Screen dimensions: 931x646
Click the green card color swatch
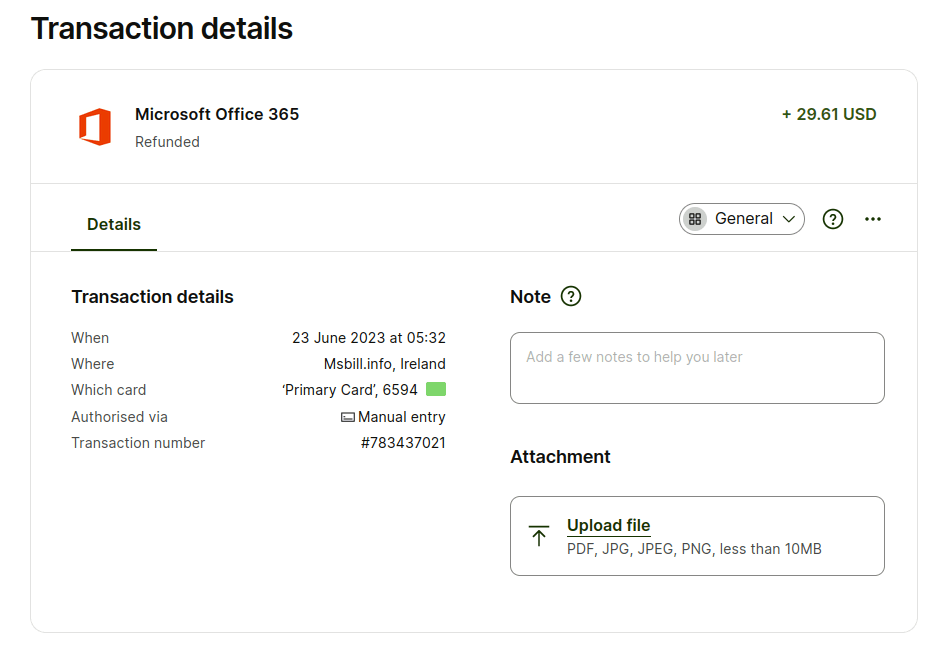(x=436, y=390)
